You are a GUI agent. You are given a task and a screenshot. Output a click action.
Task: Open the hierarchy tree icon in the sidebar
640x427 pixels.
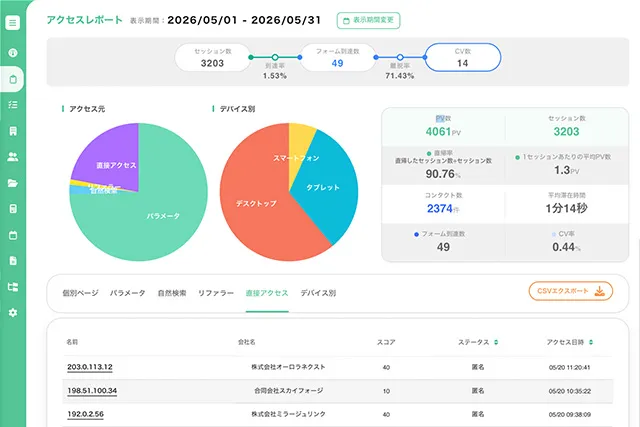[13, 287]
